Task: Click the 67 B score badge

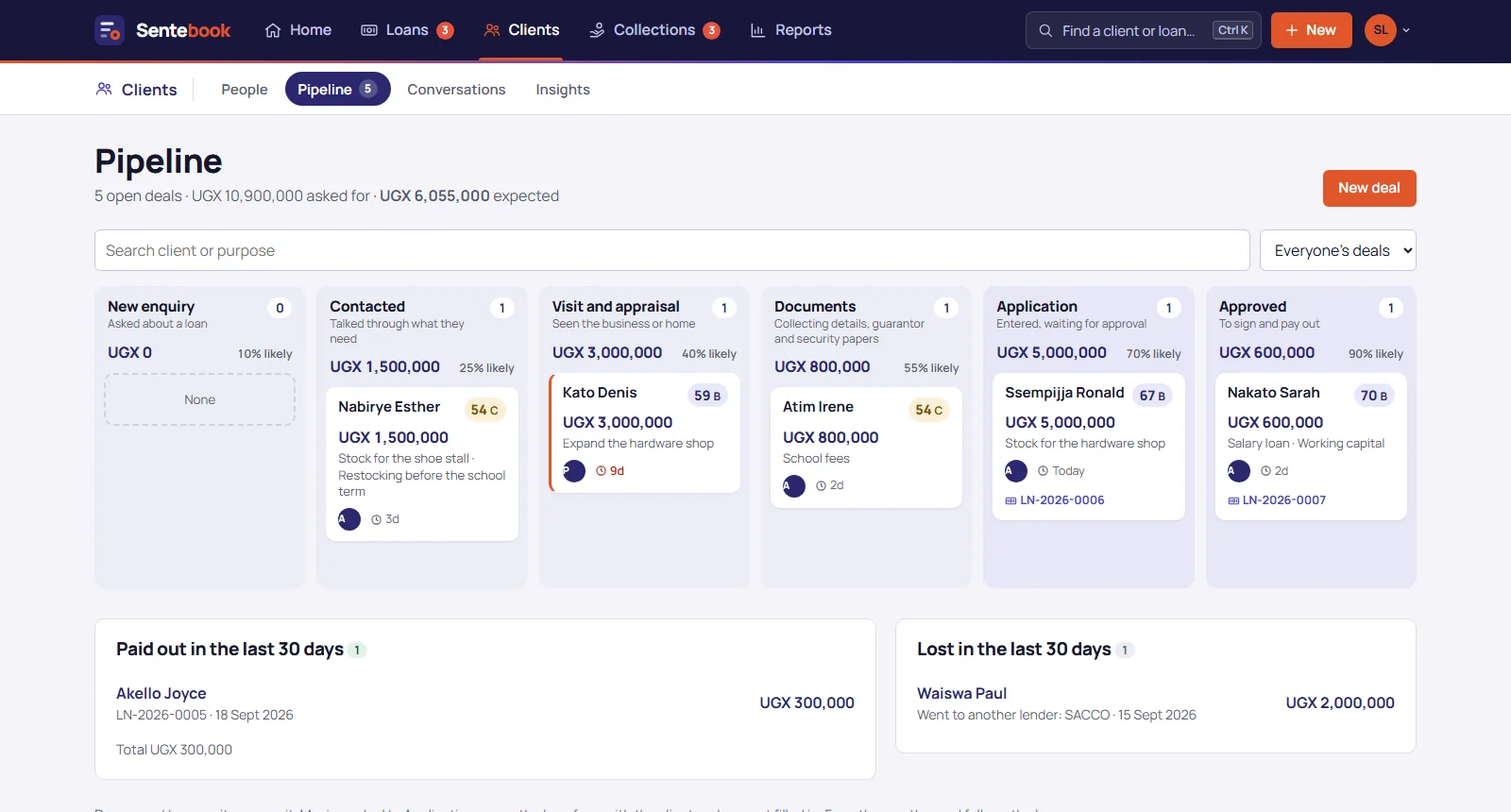Action: click(x=1152, y=396)
